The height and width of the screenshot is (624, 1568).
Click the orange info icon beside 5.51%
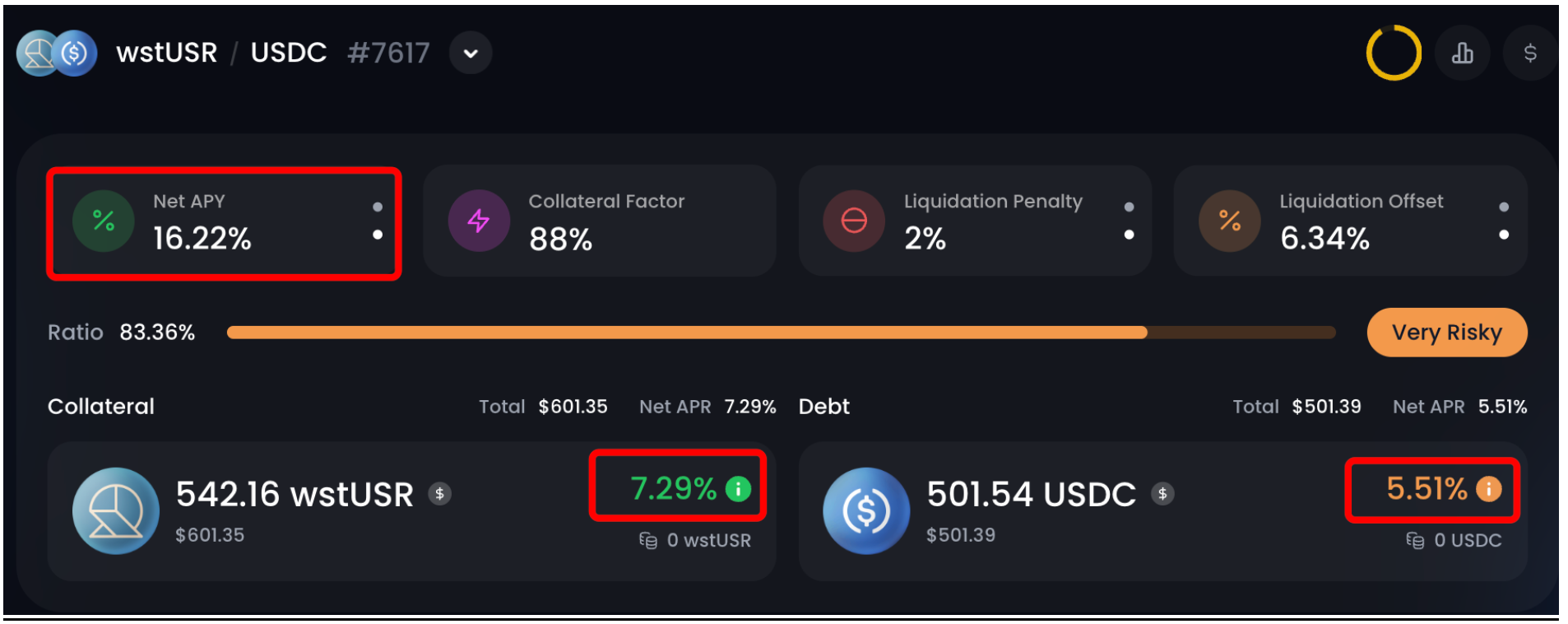tap(1488, 489)
